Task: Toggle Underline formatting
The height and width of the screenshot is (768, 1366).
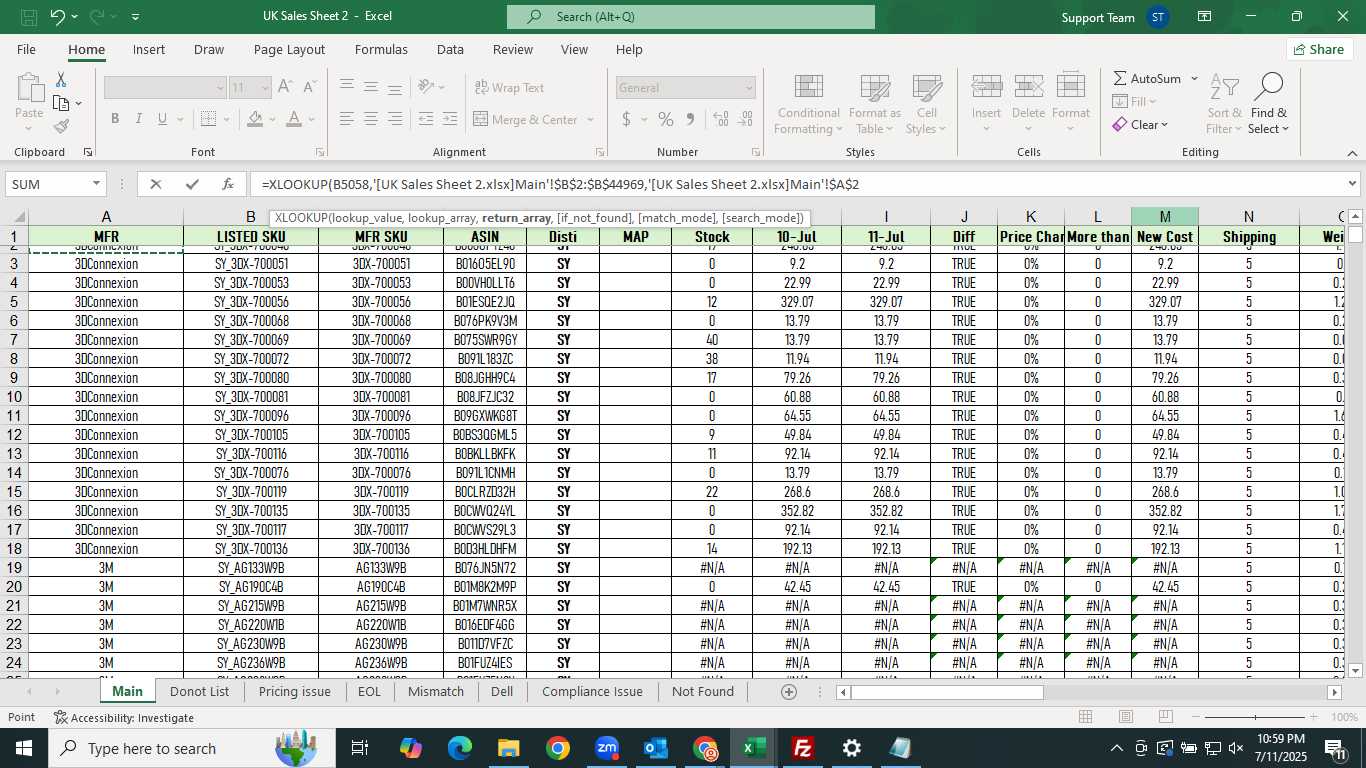Action: coord(162,119)
